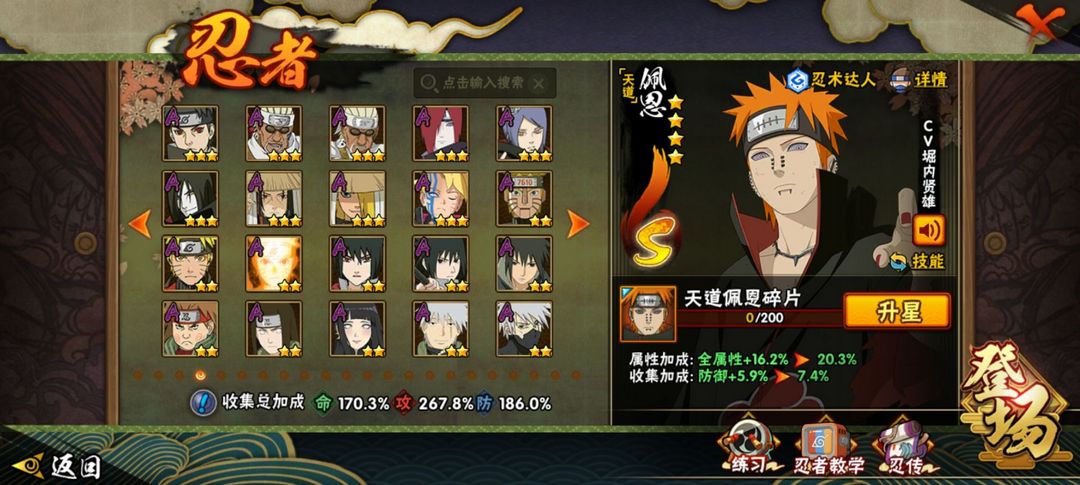Open the 忍传 scroll icon
The image size is (1080, 485).
point(904,446)
